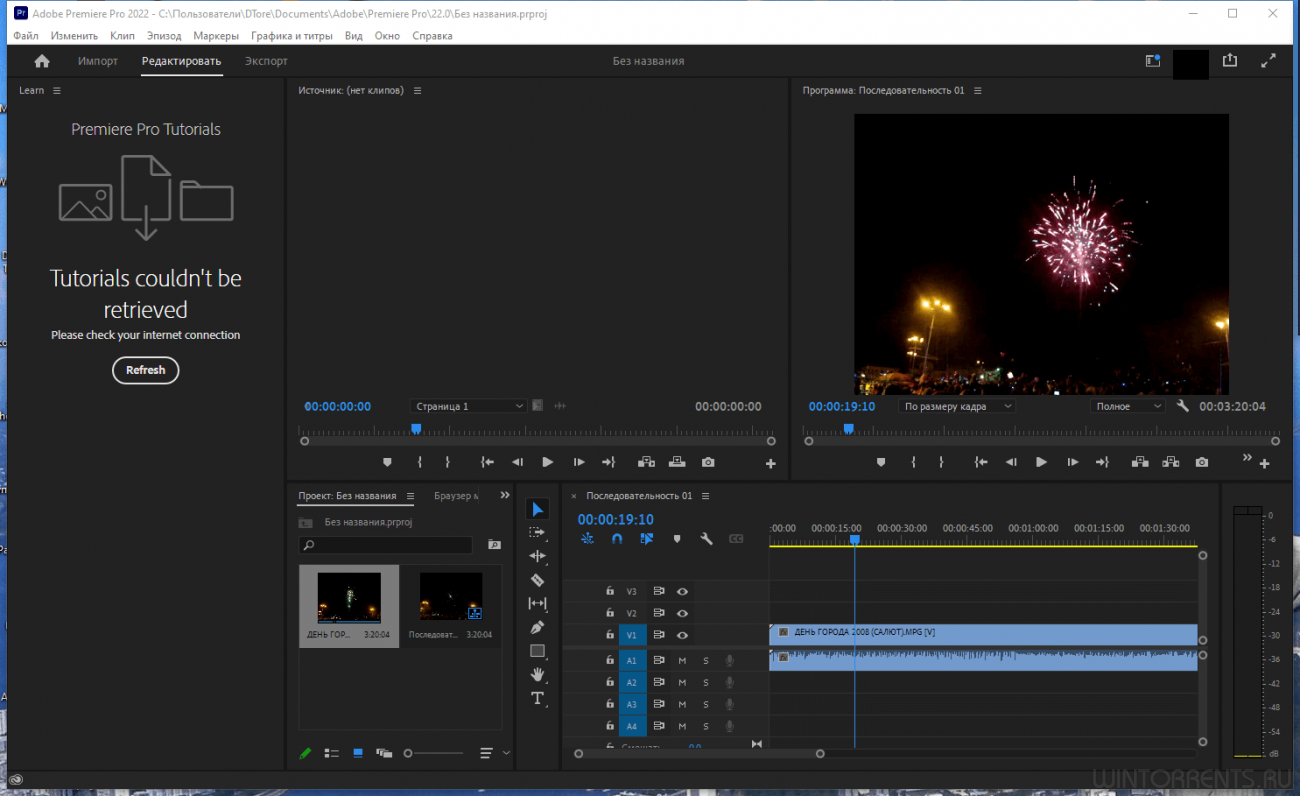Open Project panel sort dropdown

[494, 753]
